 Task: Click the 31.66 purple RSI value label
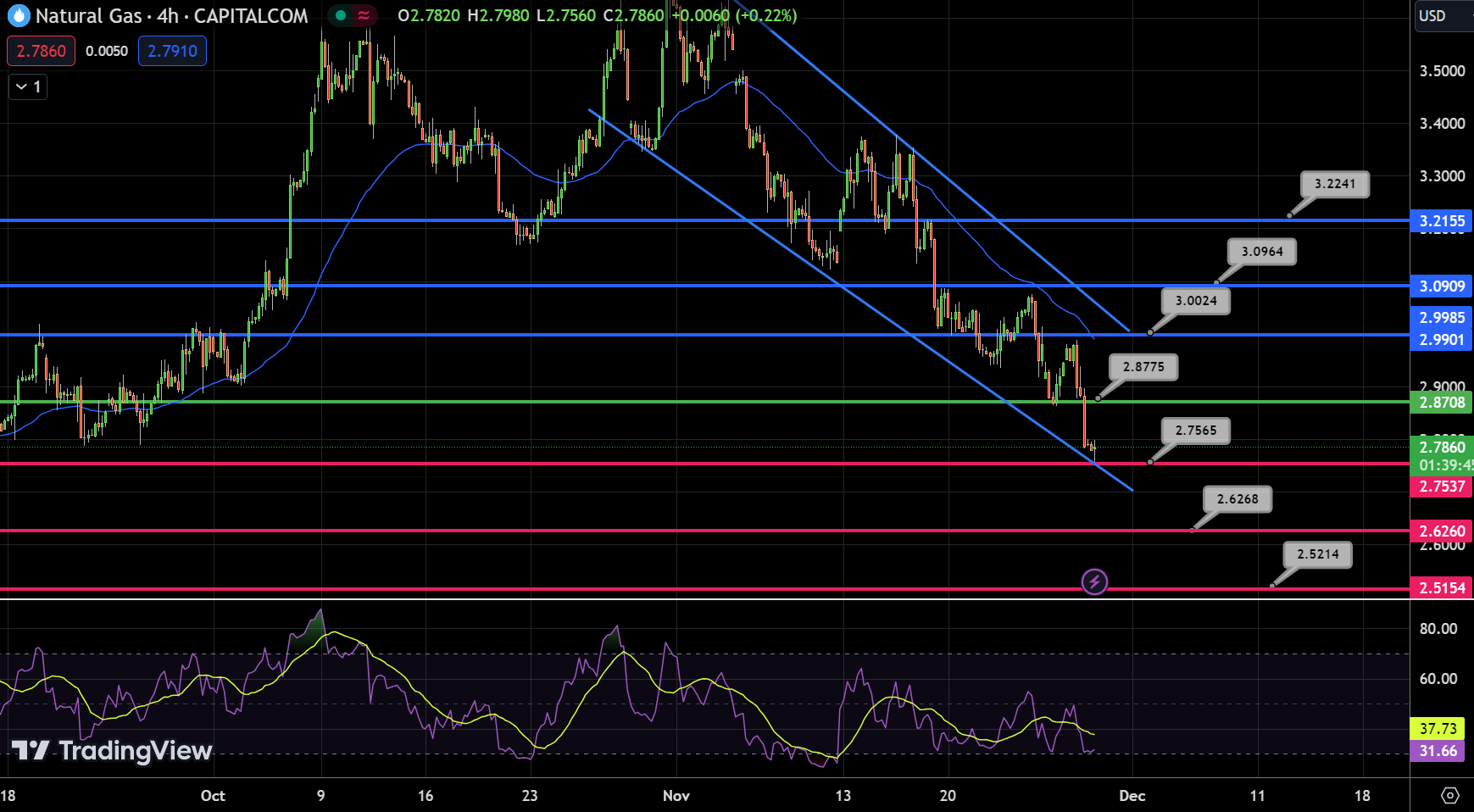[x=1438, y=751]
